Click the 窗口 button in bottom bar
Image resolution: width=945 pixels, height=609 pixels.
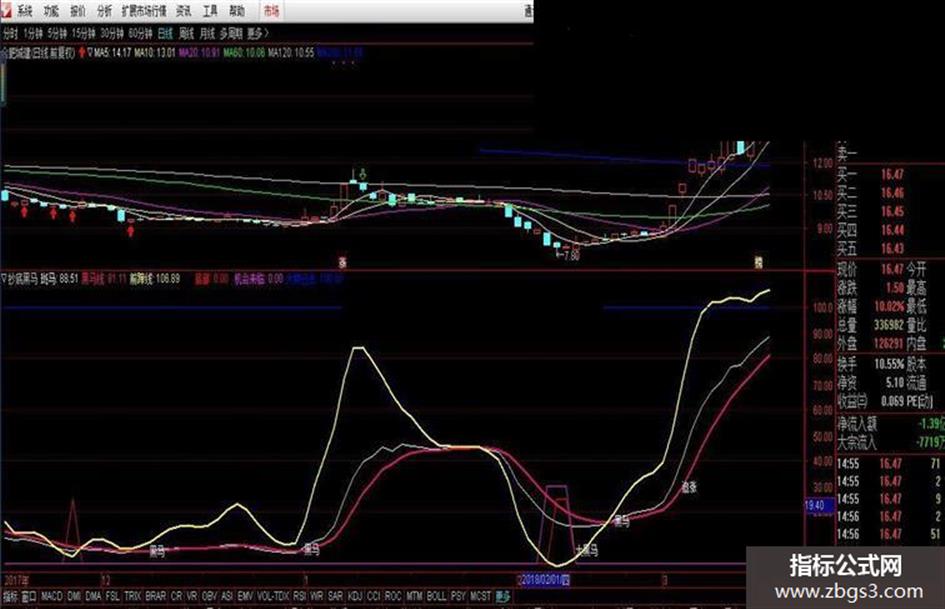click(x=29, y=596)
